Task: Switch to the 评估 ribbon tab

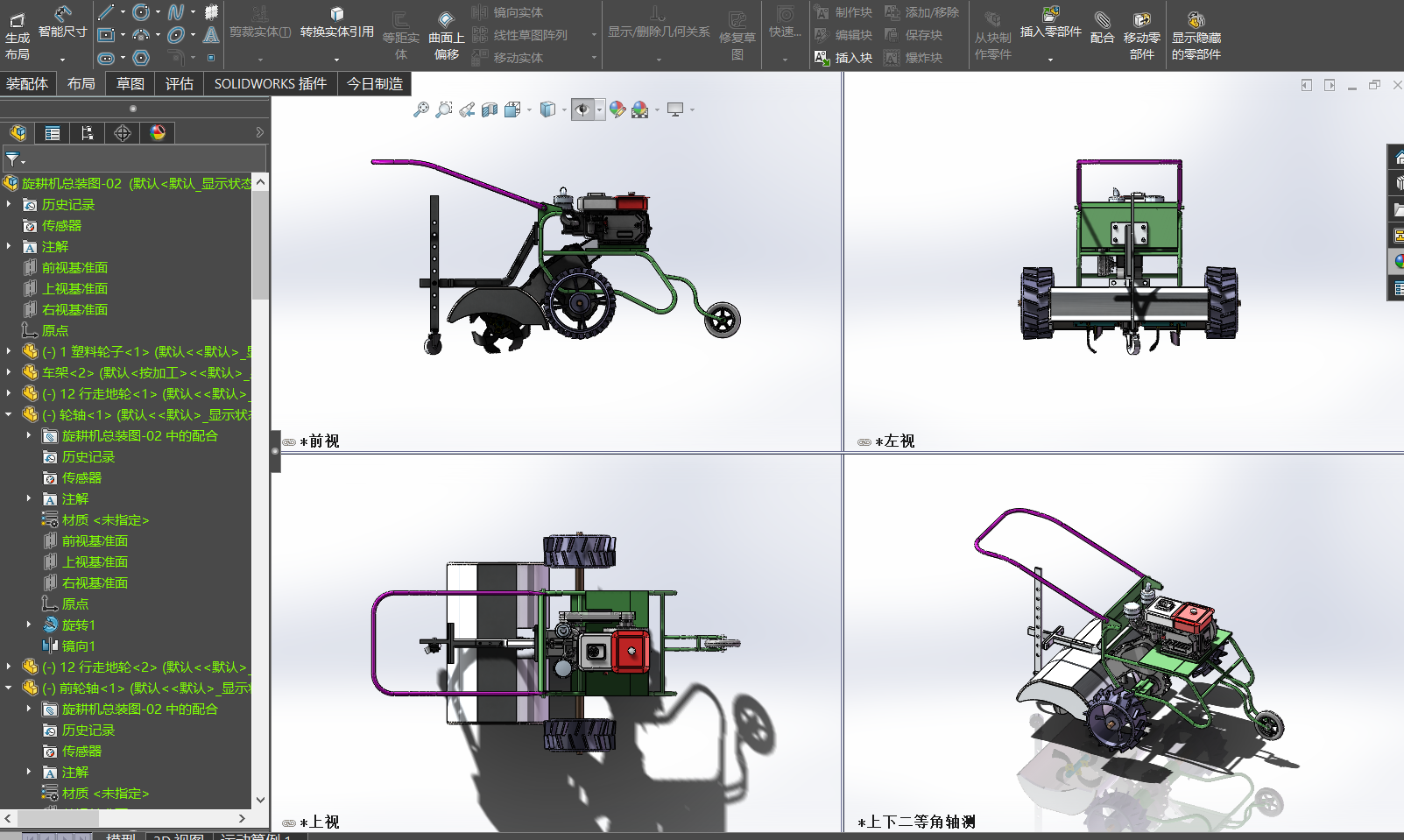Action: pos(180,84)
